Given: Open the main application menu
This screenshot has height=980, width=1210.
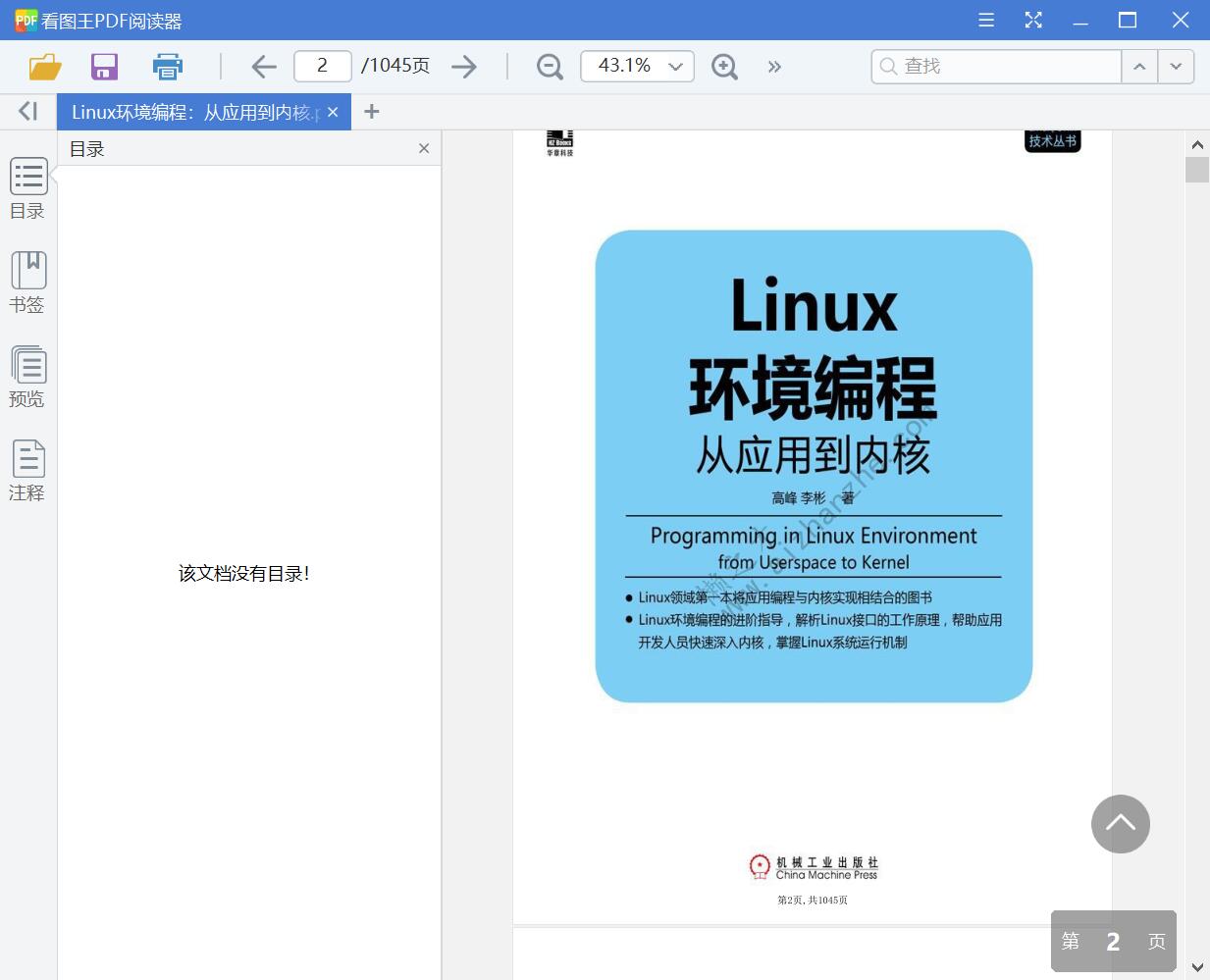Looking at the screenshot, I should (985, 20).
